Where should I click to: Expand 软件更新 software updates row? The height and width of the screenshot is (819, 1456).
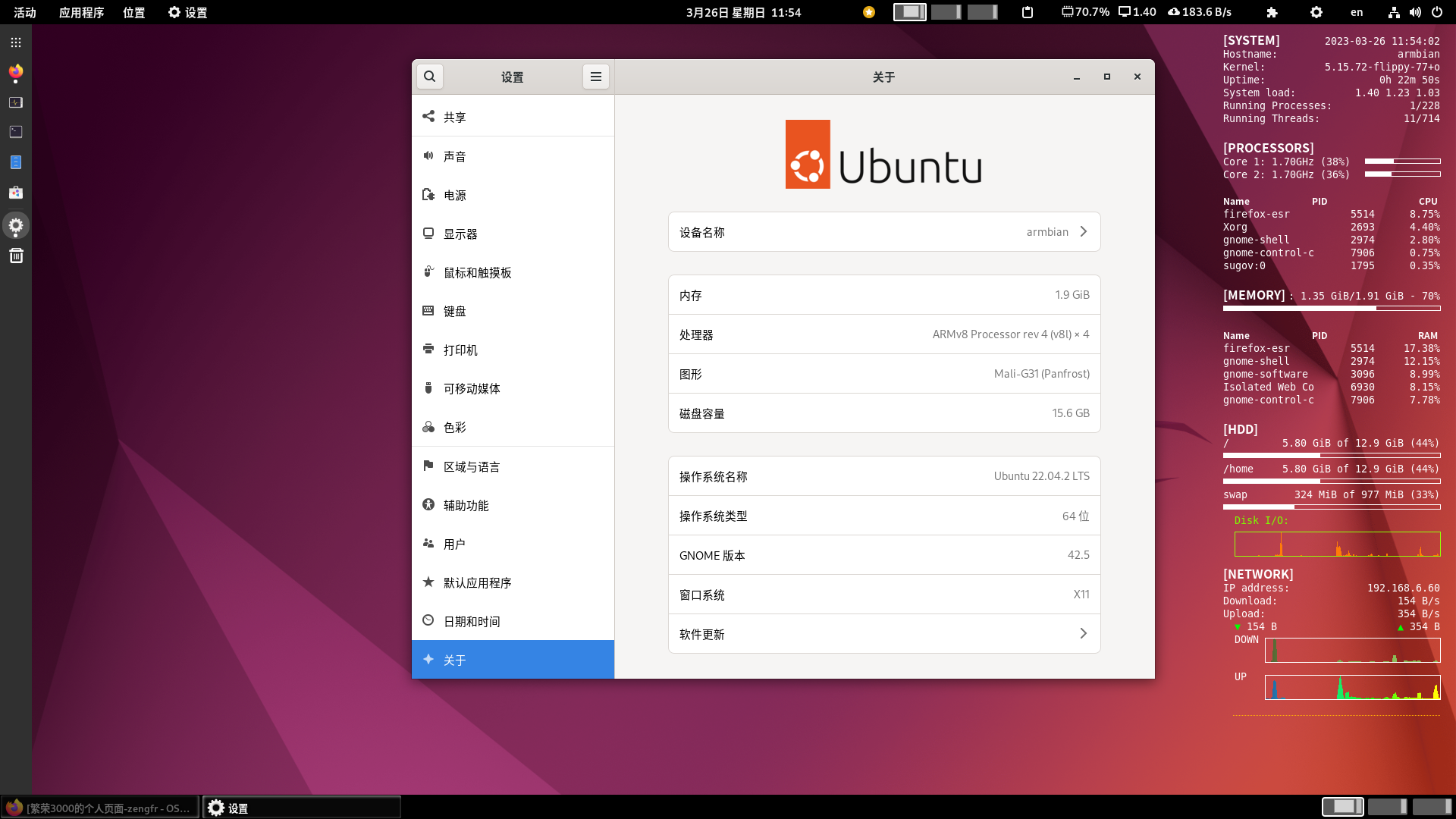click(884, 634)
